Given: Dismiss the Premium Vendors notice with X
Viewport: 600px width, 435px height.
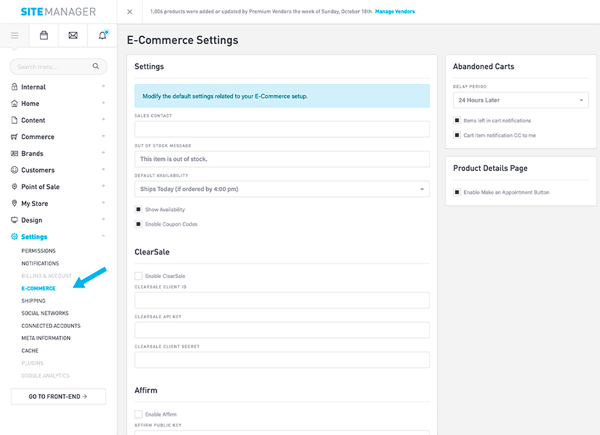Looking at the screenshot, I should pyautogui.click(x=130, y=11).
